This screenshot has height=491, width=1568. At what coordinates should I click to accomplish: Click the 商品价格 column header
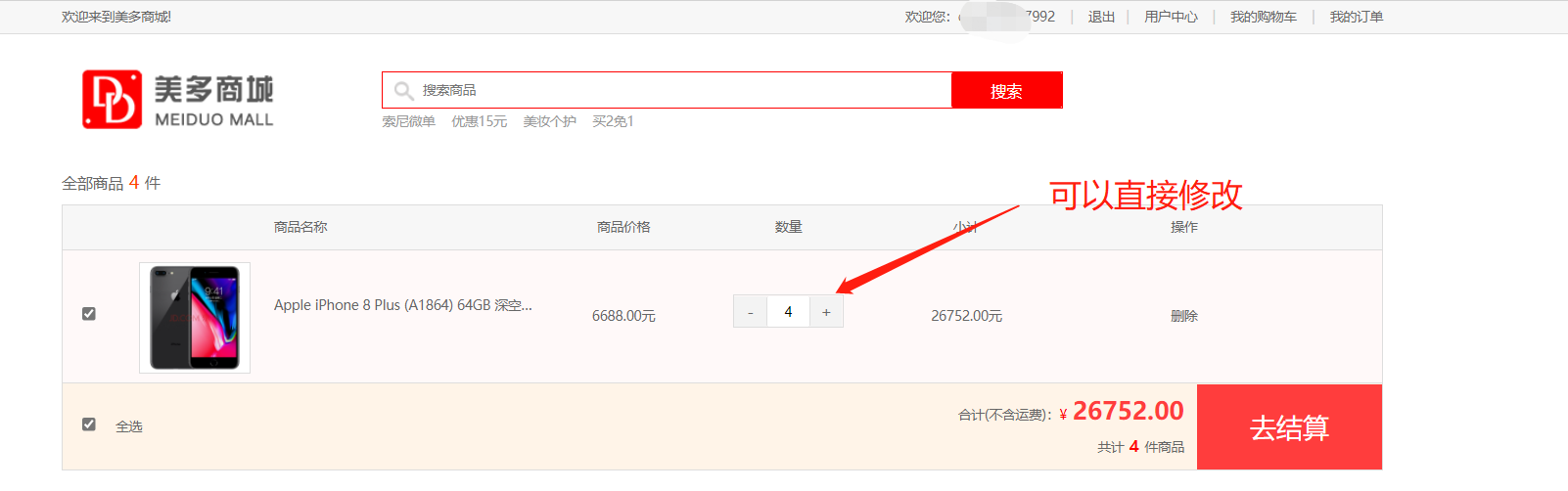[623, 227]
